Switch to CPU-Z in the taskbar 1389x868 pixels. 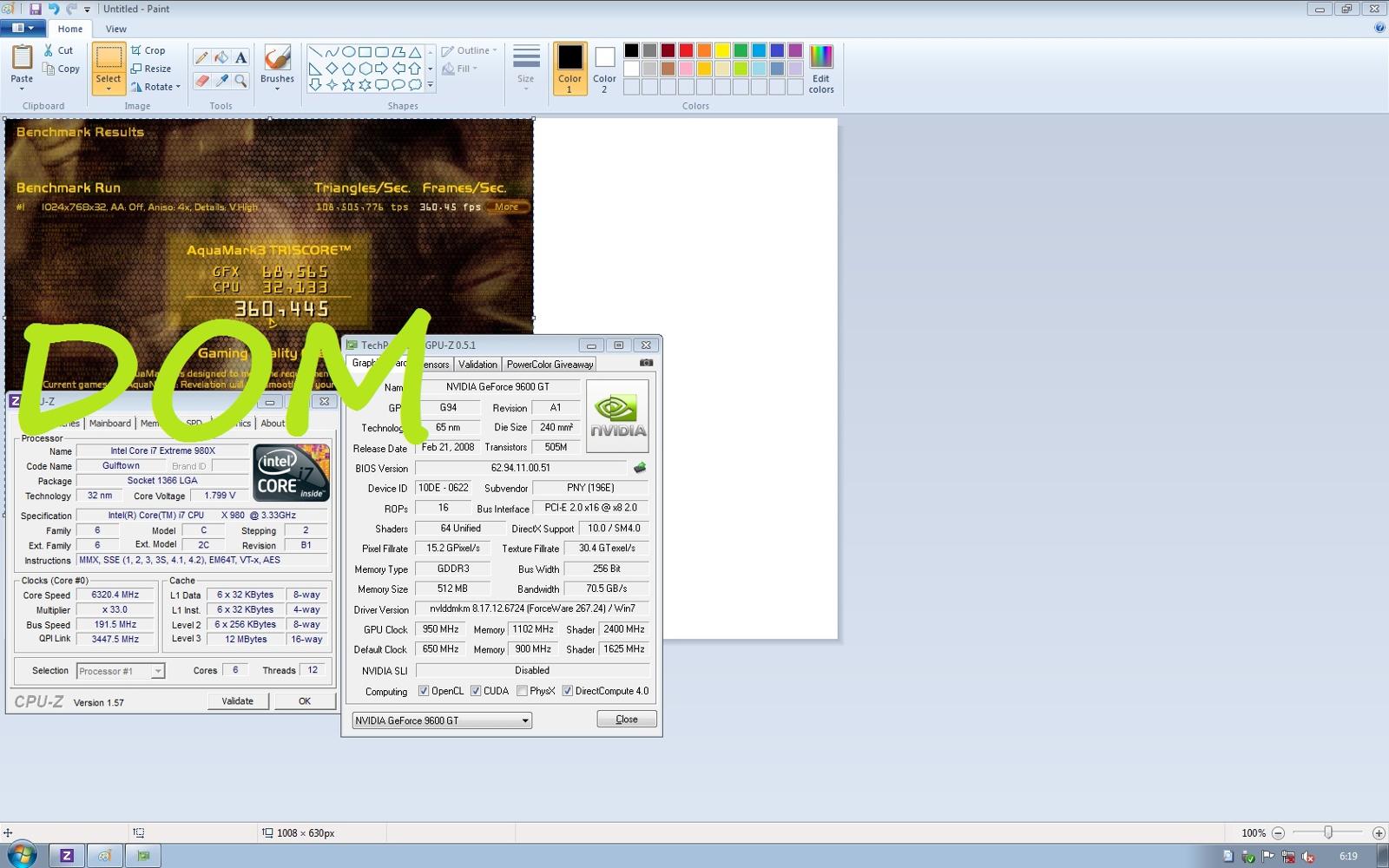pos(66,856)
